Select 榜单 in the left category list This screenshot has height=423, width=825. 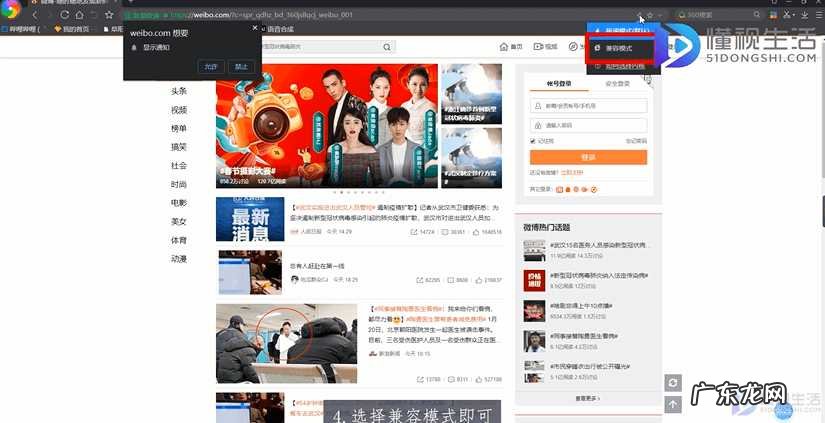[x=179, y=128]
